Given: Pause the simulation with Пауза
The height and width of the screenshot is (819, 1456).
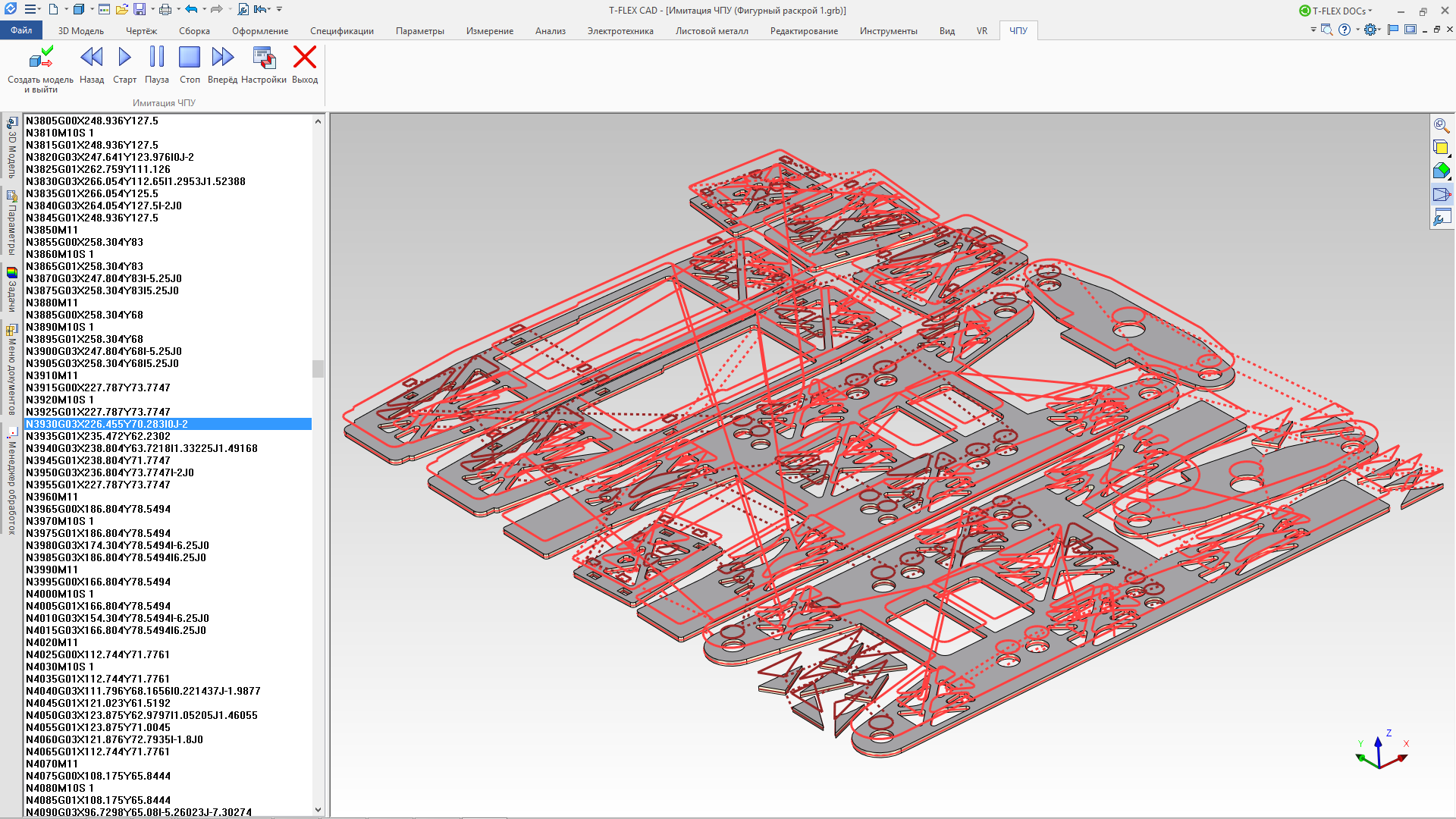Looking at the screenshot, I should click(157, 65).
